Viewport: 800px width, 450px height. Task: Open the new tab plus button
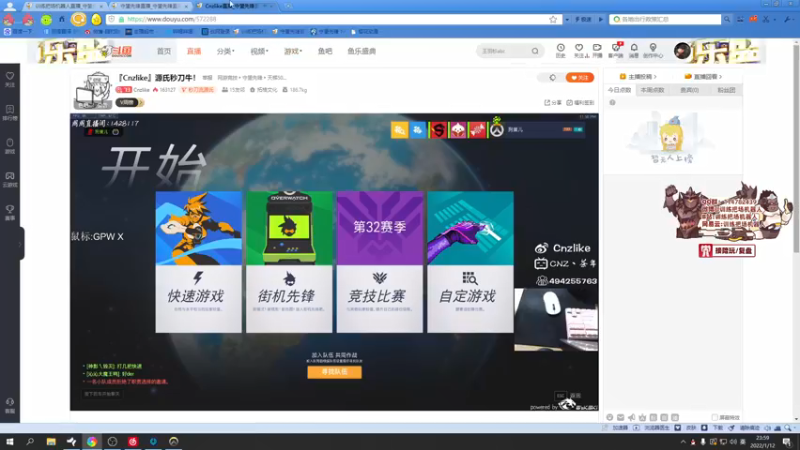[288, 6]
